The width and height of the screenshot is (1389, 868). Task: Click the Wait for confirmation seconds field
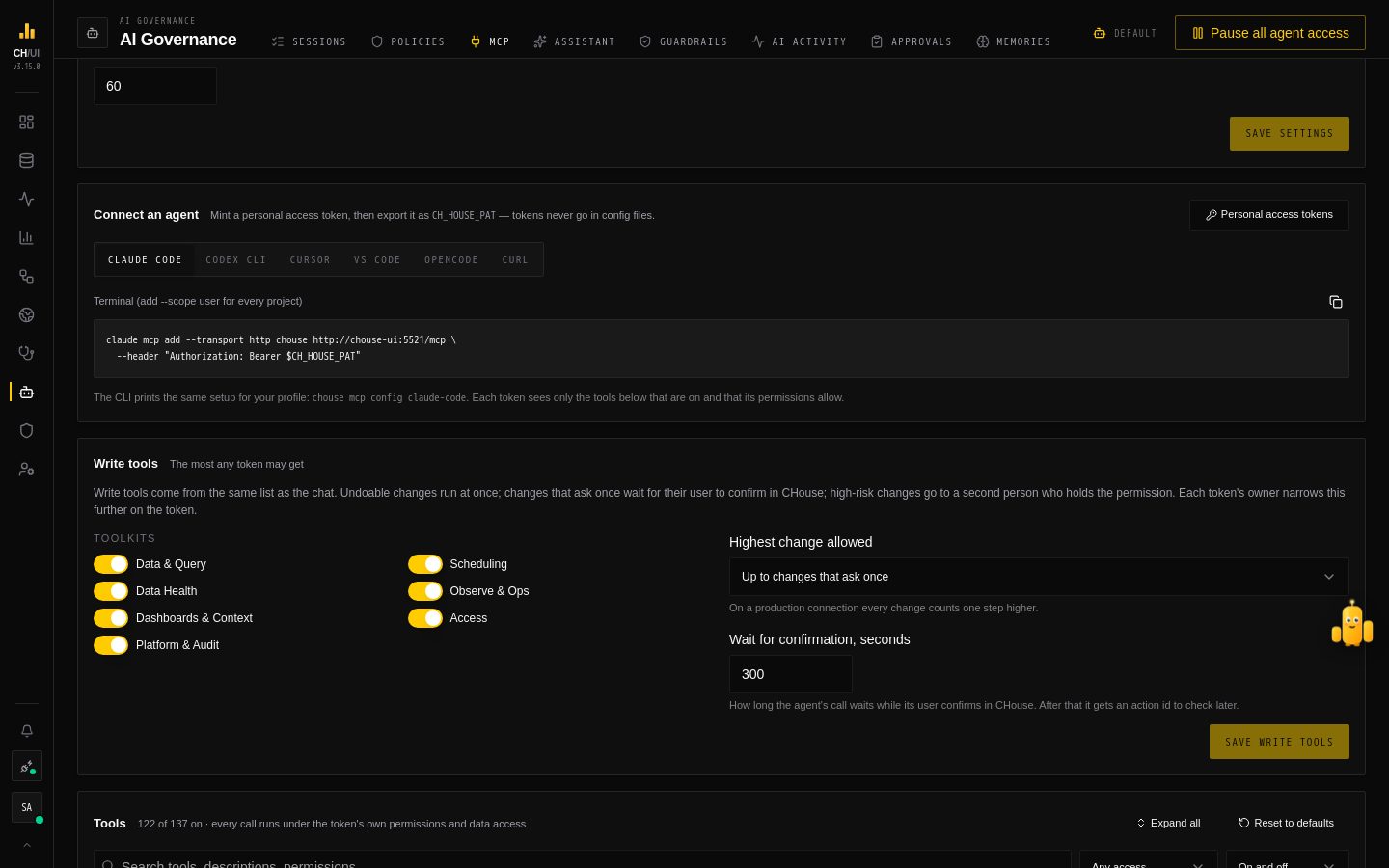[791, 674]
